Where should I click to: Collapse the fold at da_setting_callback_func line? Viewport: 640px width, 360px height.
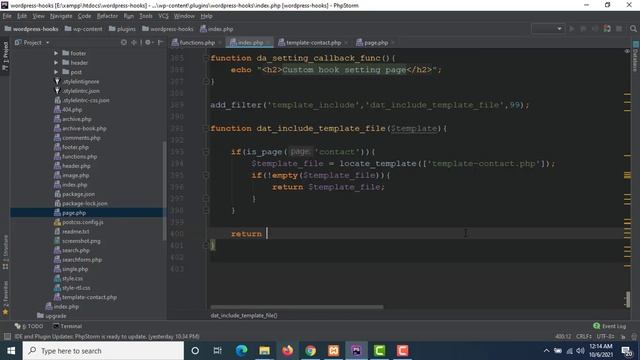click(x=206, y=58)
